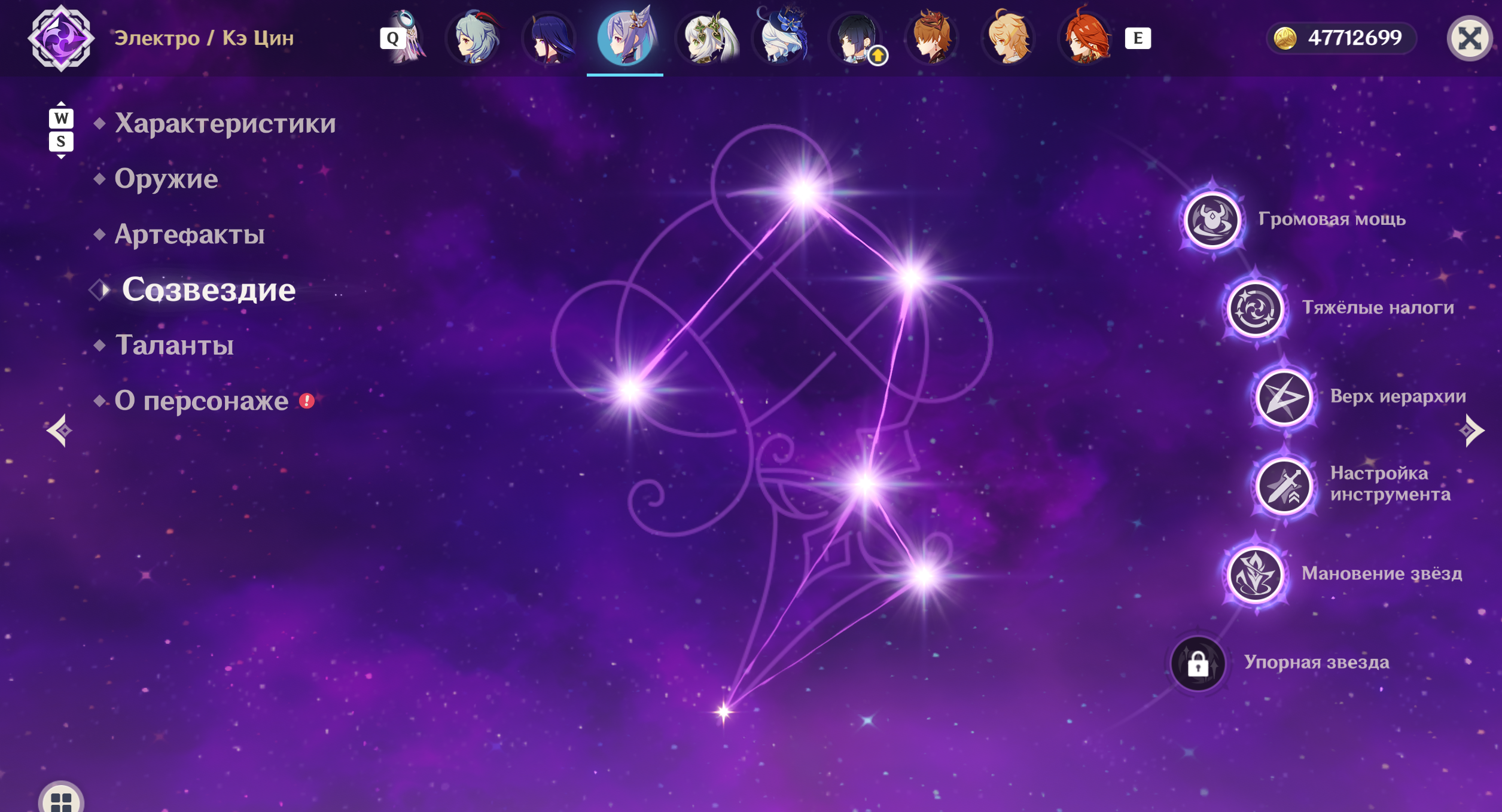Open the Таланты menu section
The image size is (1502, 812).
click(174, 346)
